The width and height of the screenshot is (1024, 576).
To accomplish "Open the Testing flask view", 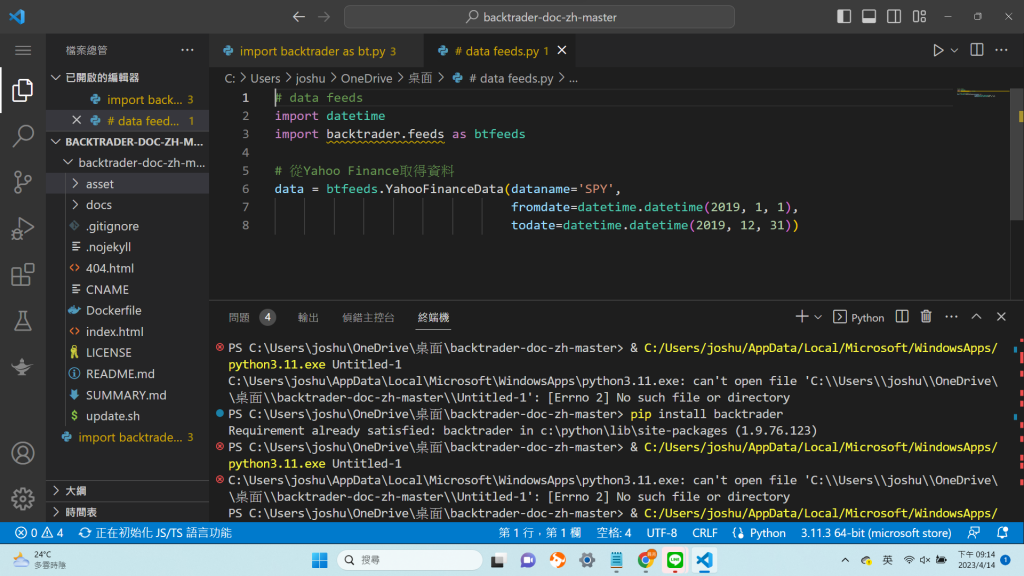I will point(22,321).
